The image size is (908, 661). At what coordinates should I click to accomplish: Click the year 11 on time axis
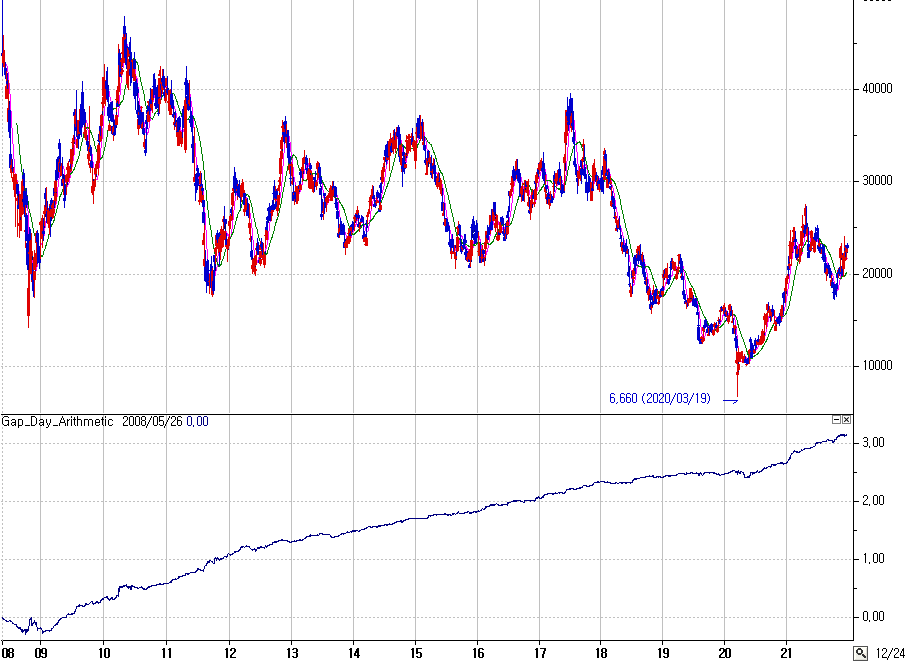pyautogui.click(x=166, y=653)
